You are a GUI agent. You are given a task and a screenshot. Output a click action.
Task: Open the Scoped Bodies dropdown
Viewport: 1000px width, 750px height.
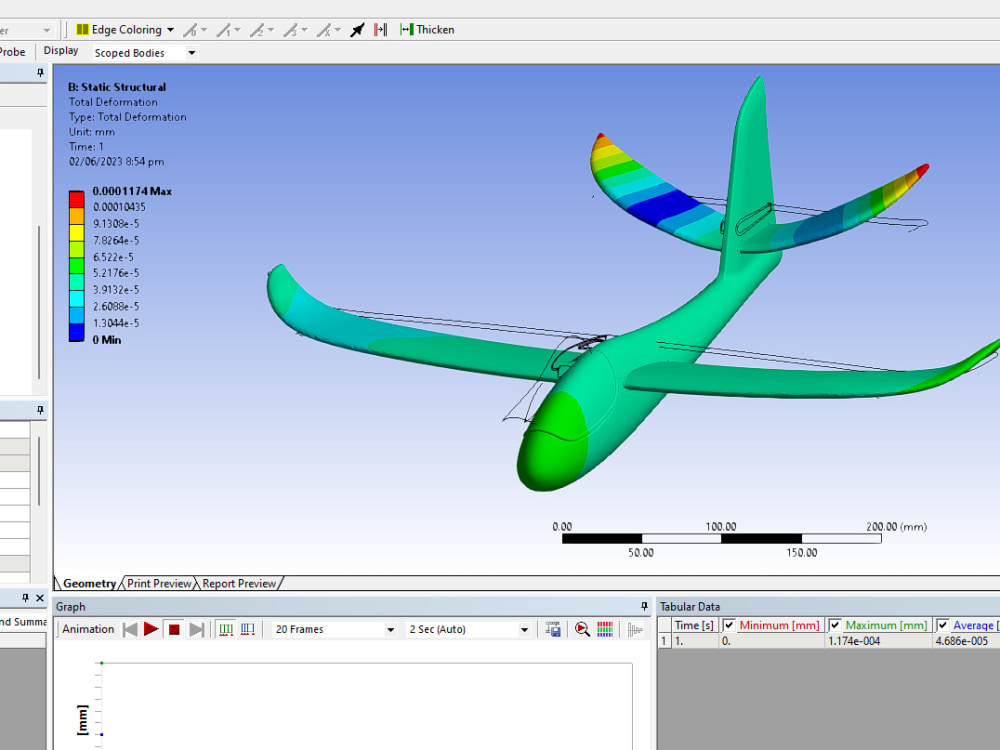(x=190, y=52)
